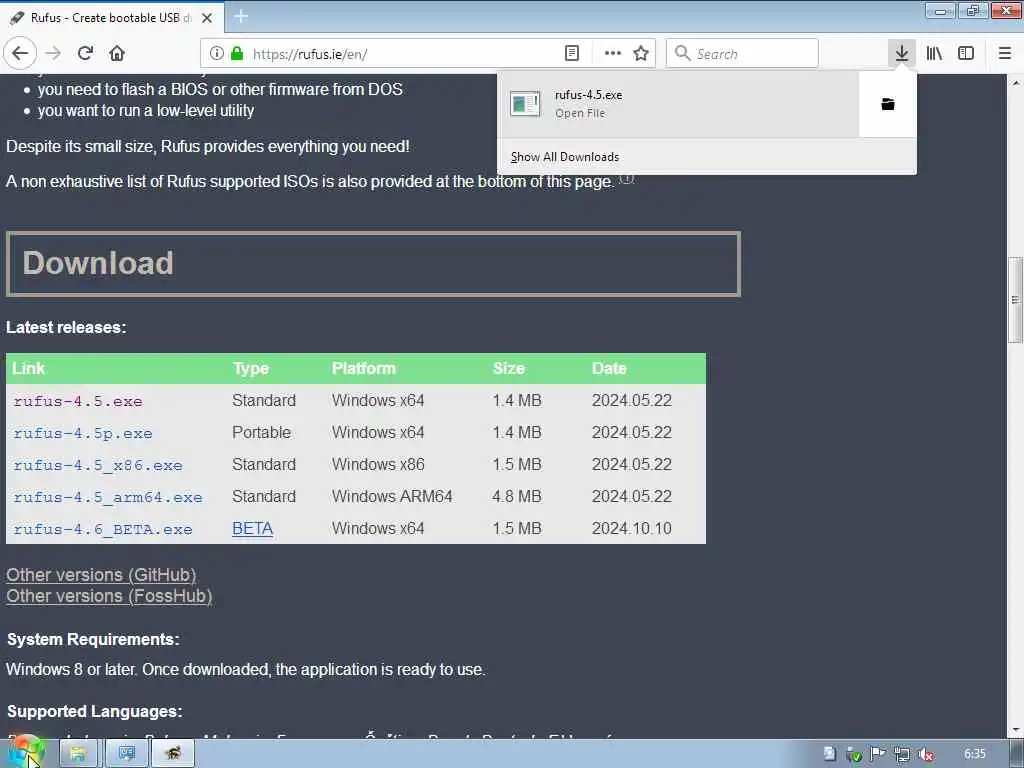Go back to the previous page

point(20,53)
